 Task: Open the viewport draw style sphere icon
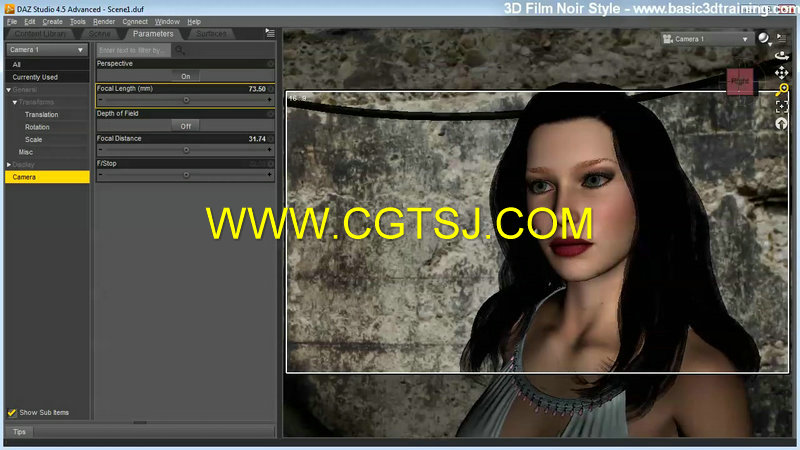click(x=764, y=39)
